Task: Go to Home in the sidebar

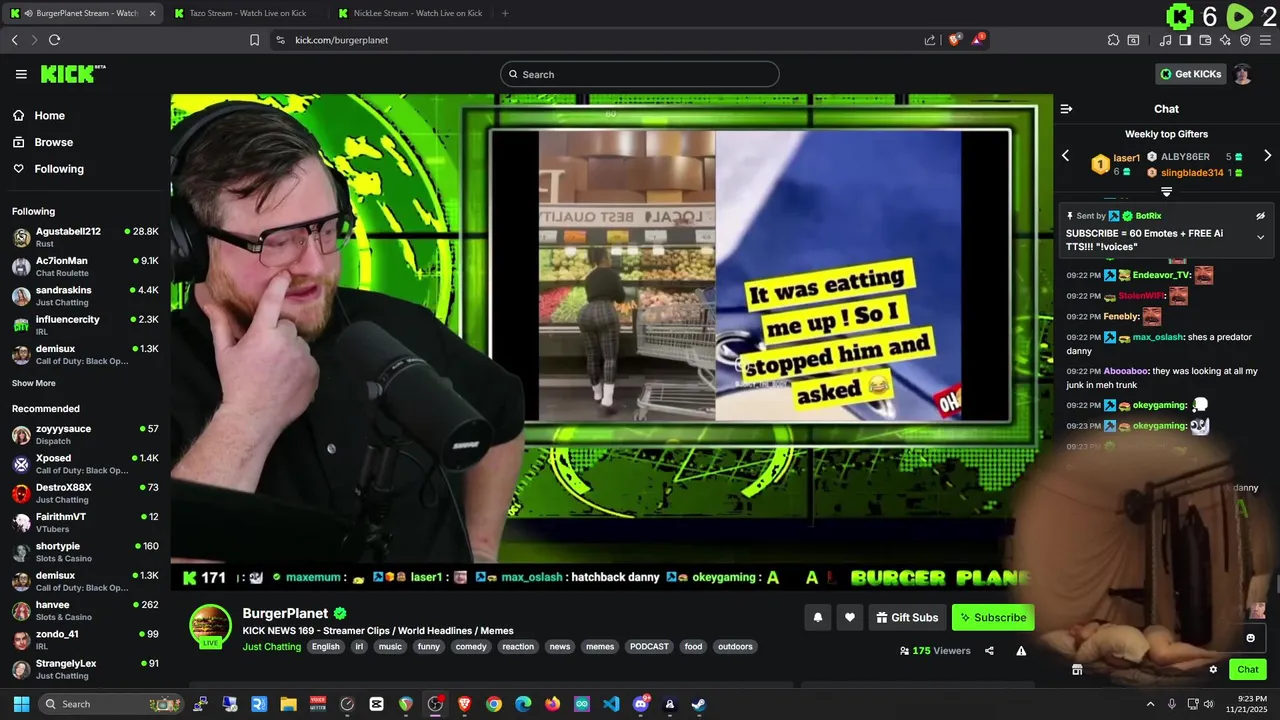Action: pyautogui.click(x=49, y=116)
